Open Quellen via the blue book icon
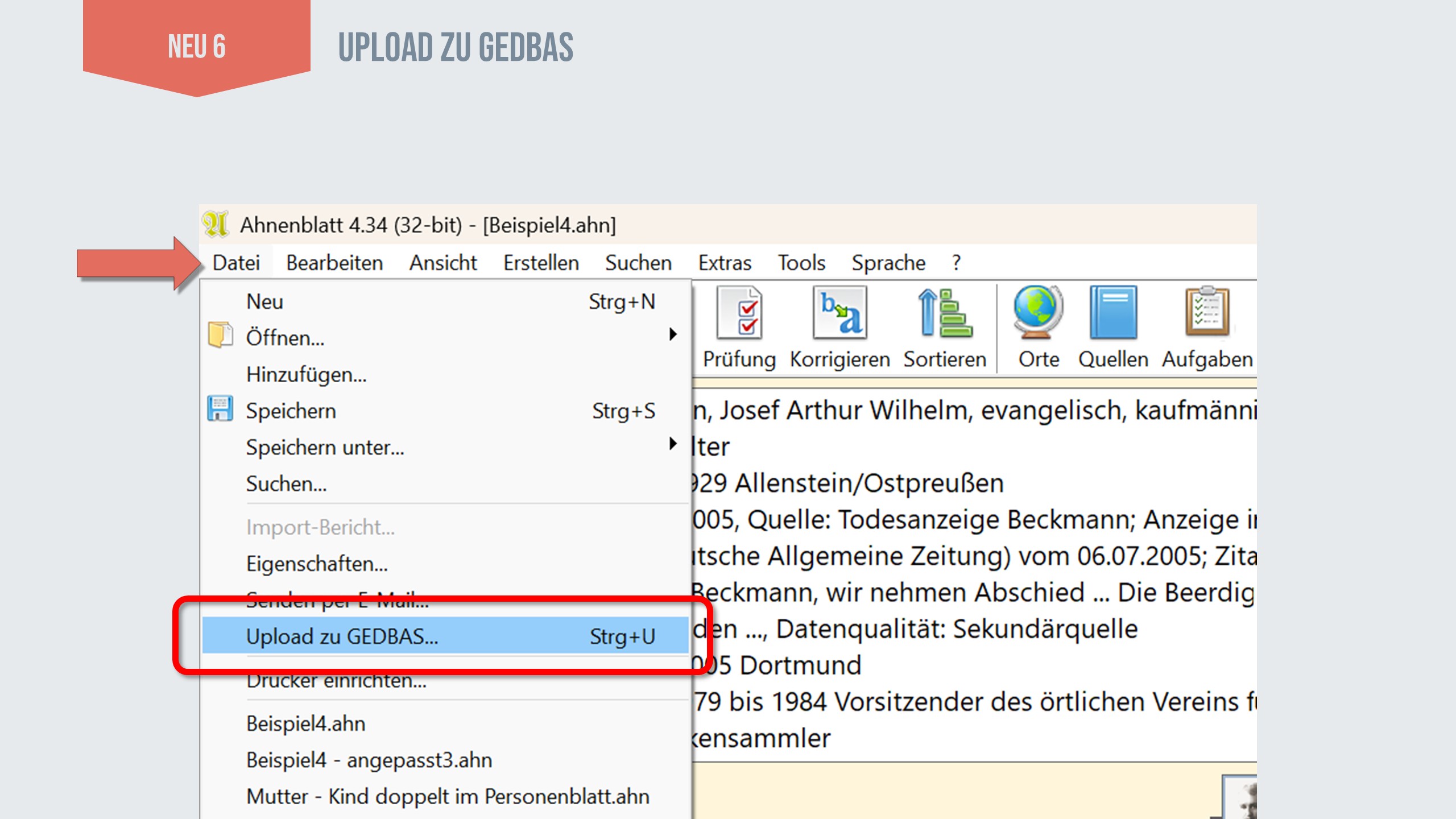 (1113, 313)
